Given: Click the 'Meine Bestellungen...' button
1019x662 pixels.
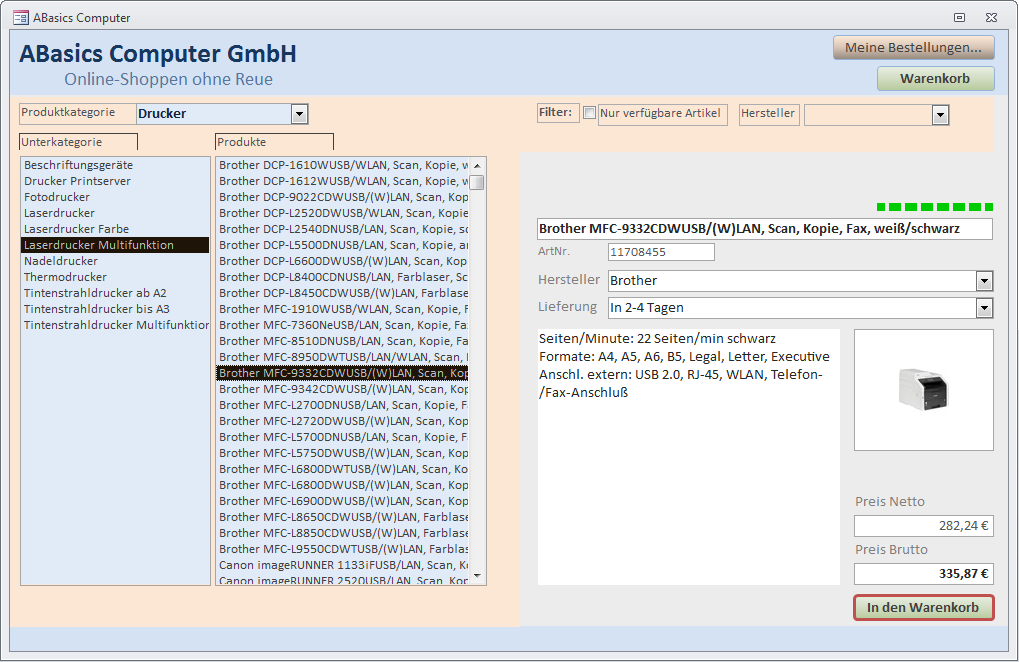Looking at the screenshot, I should click(914, 47).
